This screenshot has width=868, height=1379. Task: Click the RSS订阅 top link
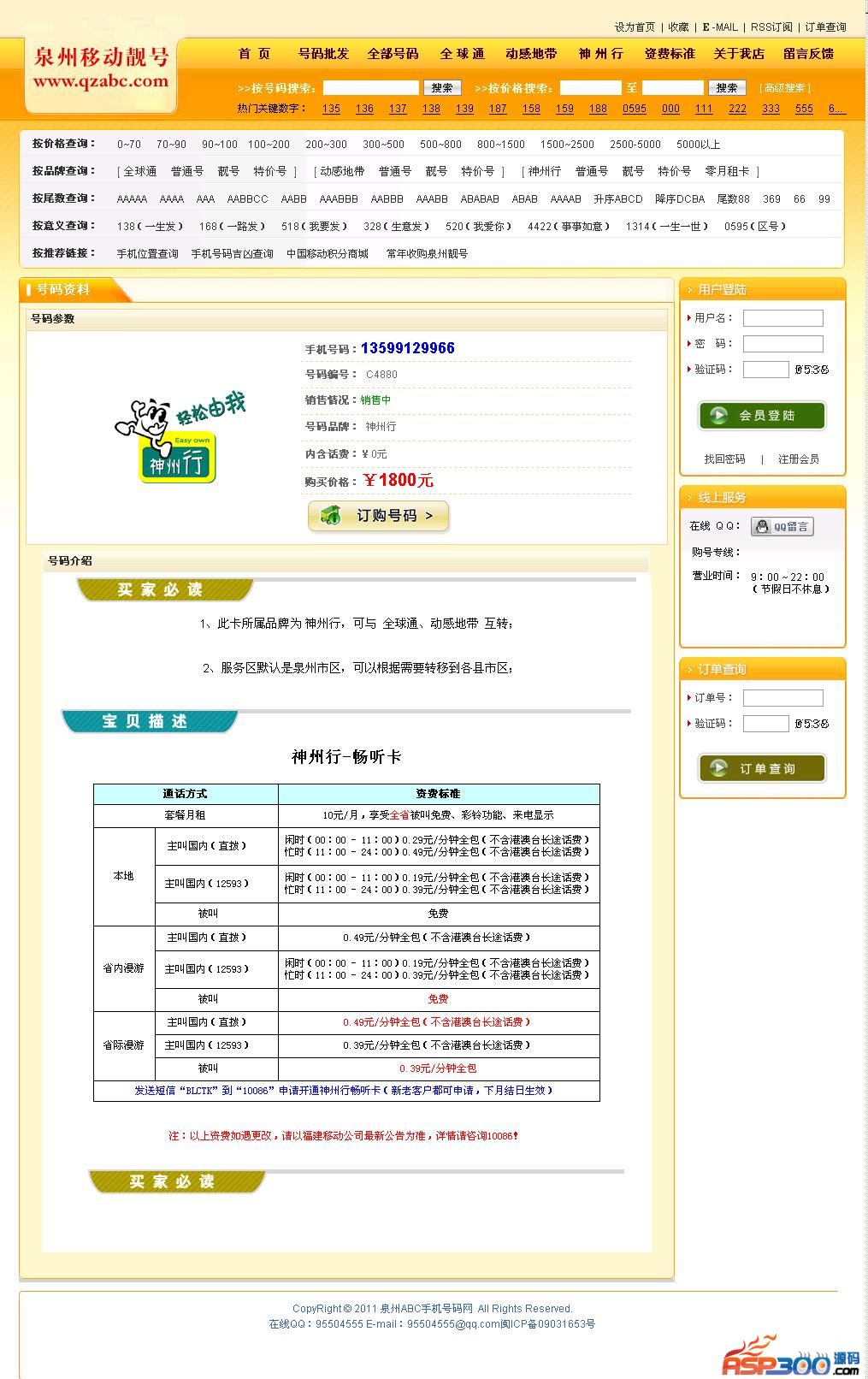tap(771, 27)
